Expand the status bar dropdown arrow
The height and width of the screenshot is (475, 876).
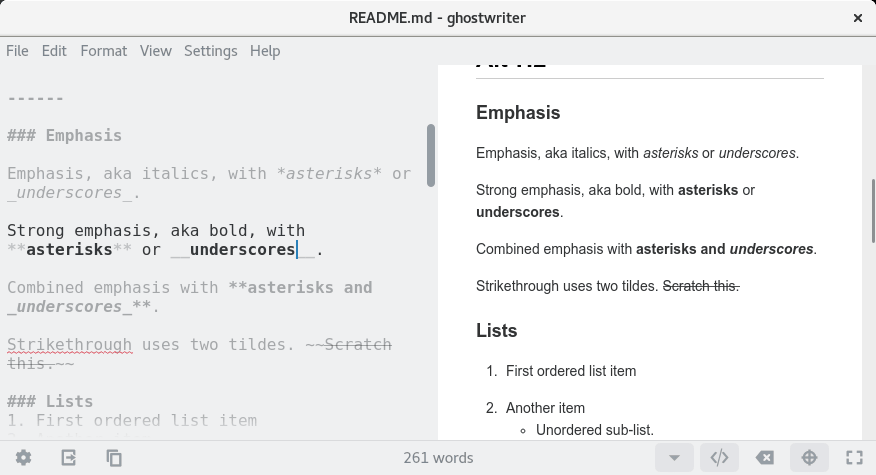(x=674, y=458)
